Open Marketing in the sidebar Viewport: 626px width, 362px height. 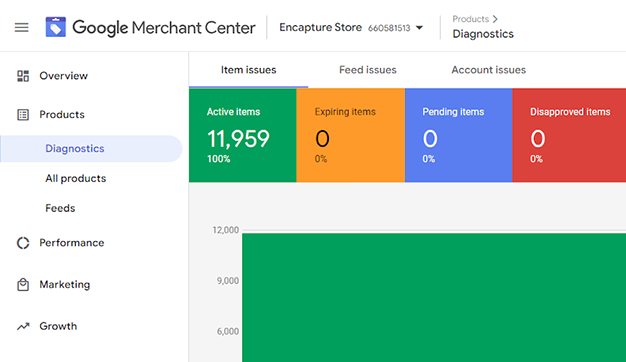(65, 285)
